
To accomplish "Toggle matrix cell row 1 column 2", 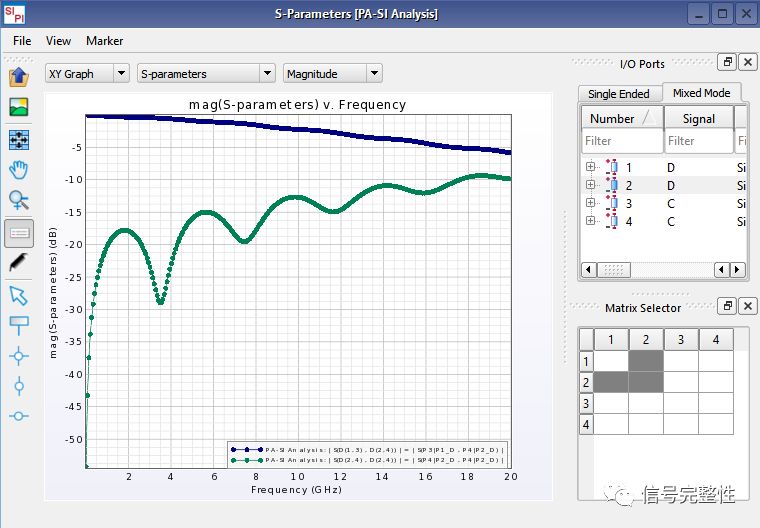I will coord(646,361).
